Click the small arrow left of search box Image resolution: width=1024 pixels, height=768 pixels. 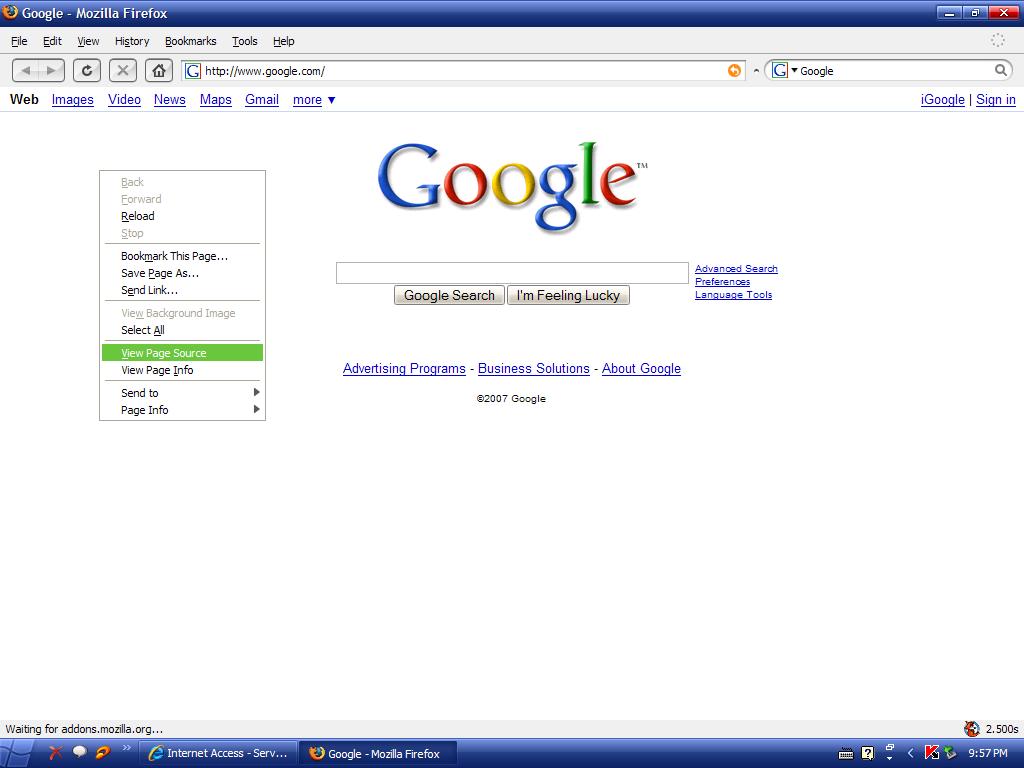click(x=756, y=71)
